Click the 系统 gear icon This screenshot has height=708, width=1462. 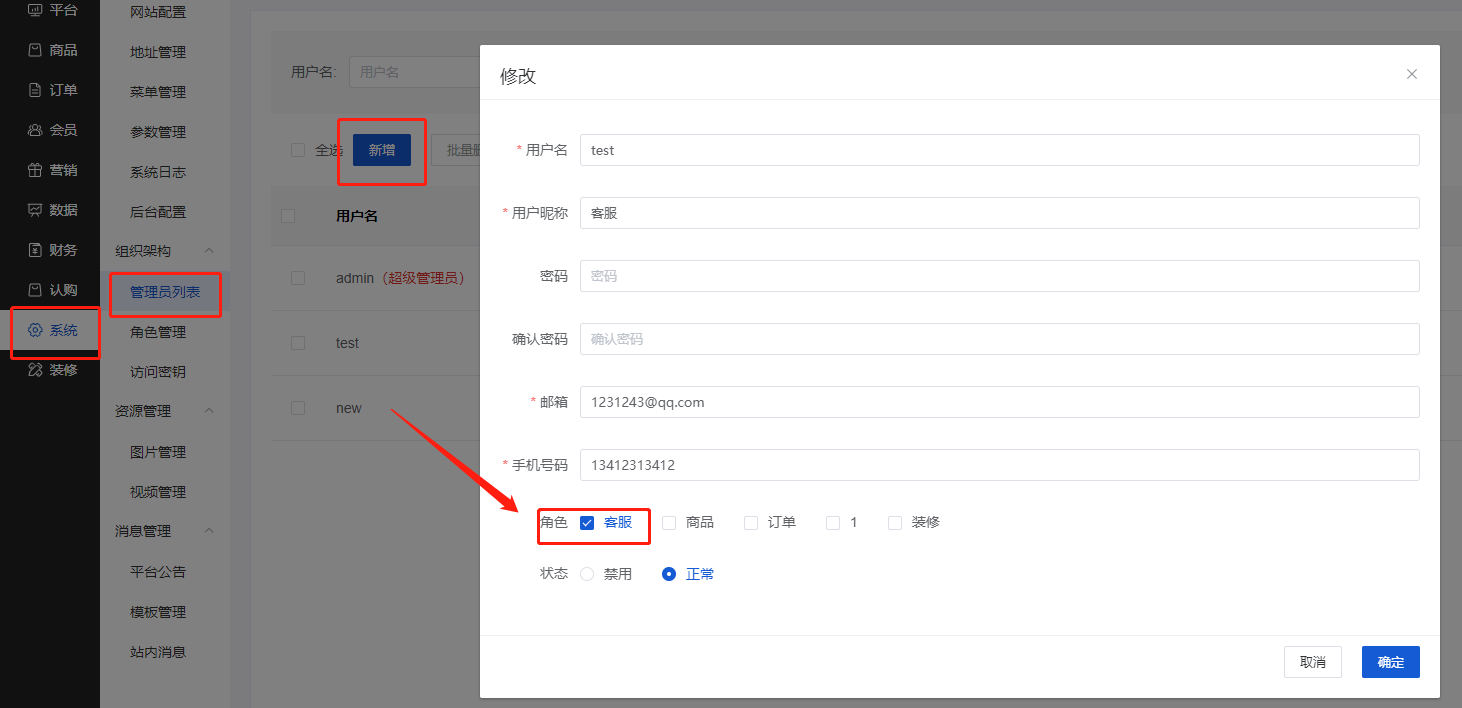[35, 330]
